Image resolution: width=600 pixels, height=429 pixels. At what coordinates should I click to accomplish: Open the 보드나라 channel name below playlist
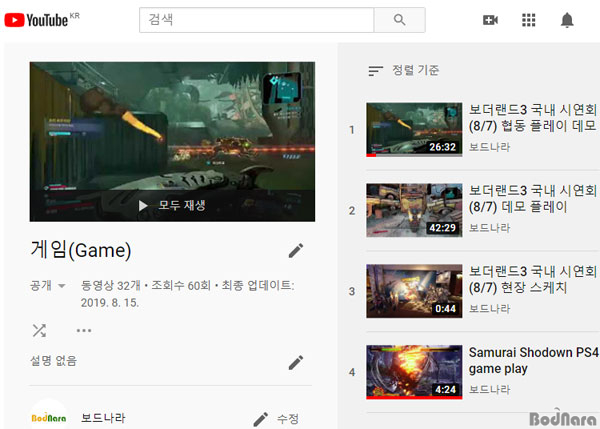(x=103, y=418)
